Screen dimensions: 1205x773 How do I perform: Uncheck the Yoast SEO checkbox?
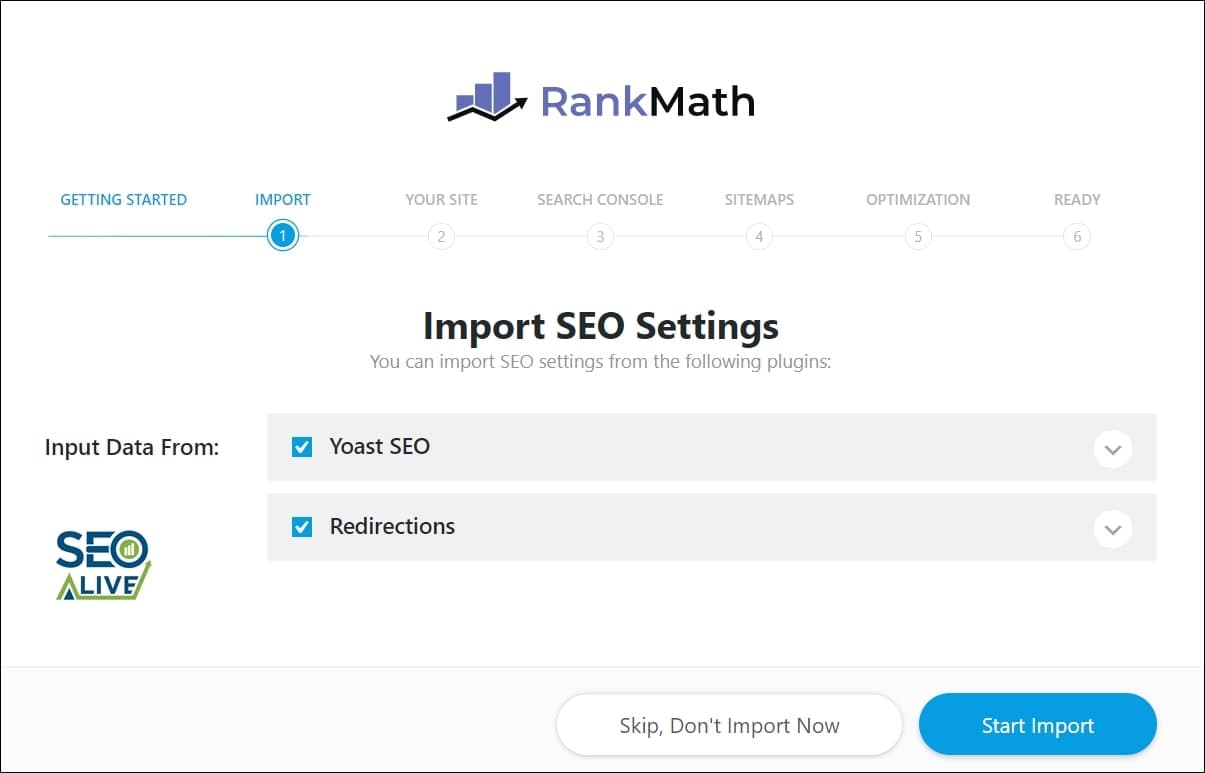click(302, 447)
